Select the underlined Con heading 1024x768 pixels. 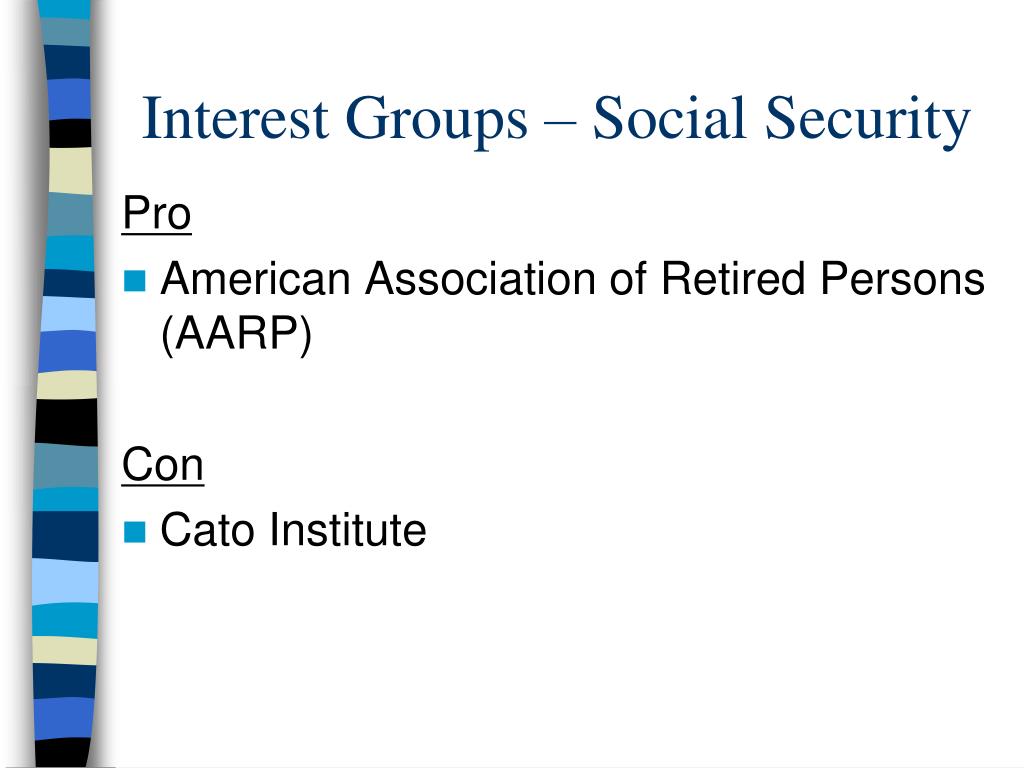pos(163,465)
